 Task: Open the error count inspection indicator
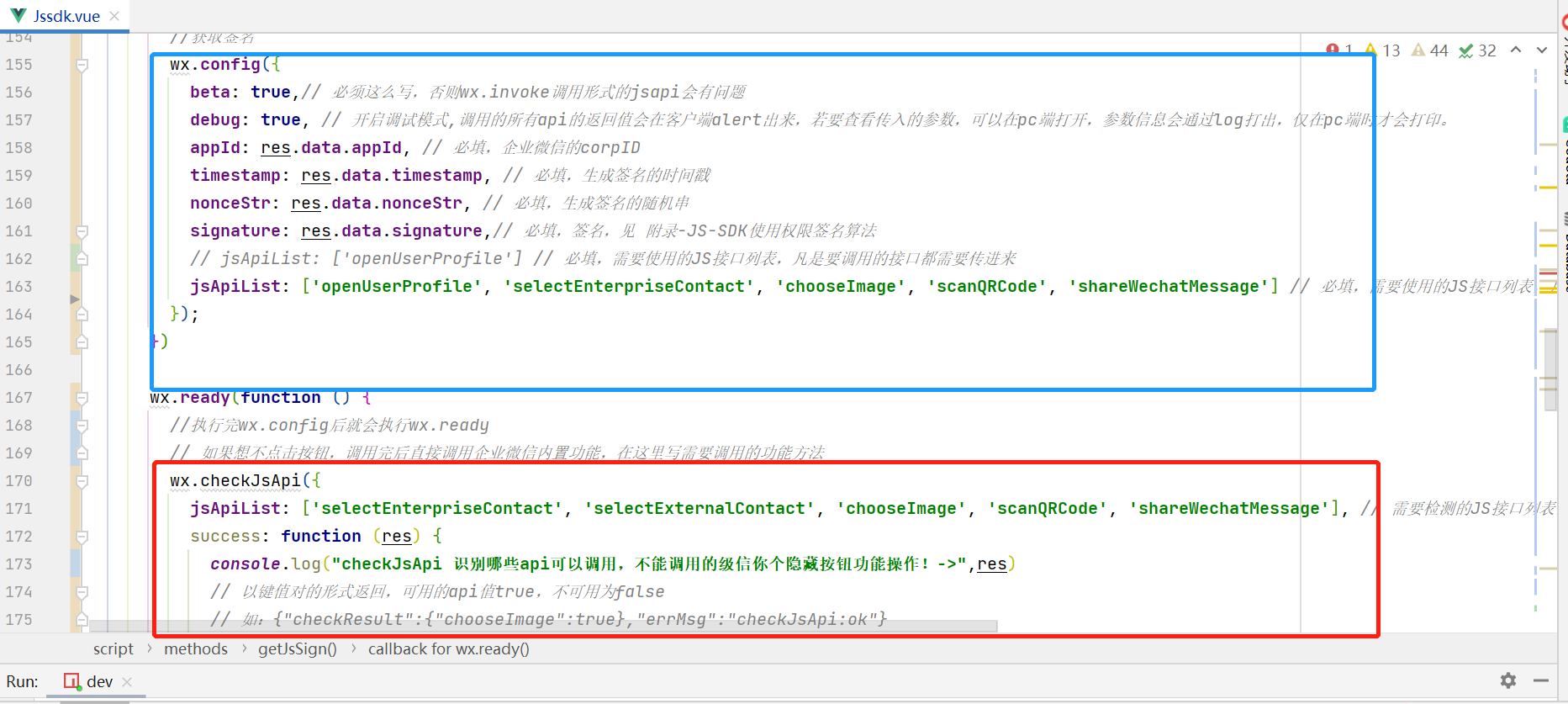tap(1339, 50)
